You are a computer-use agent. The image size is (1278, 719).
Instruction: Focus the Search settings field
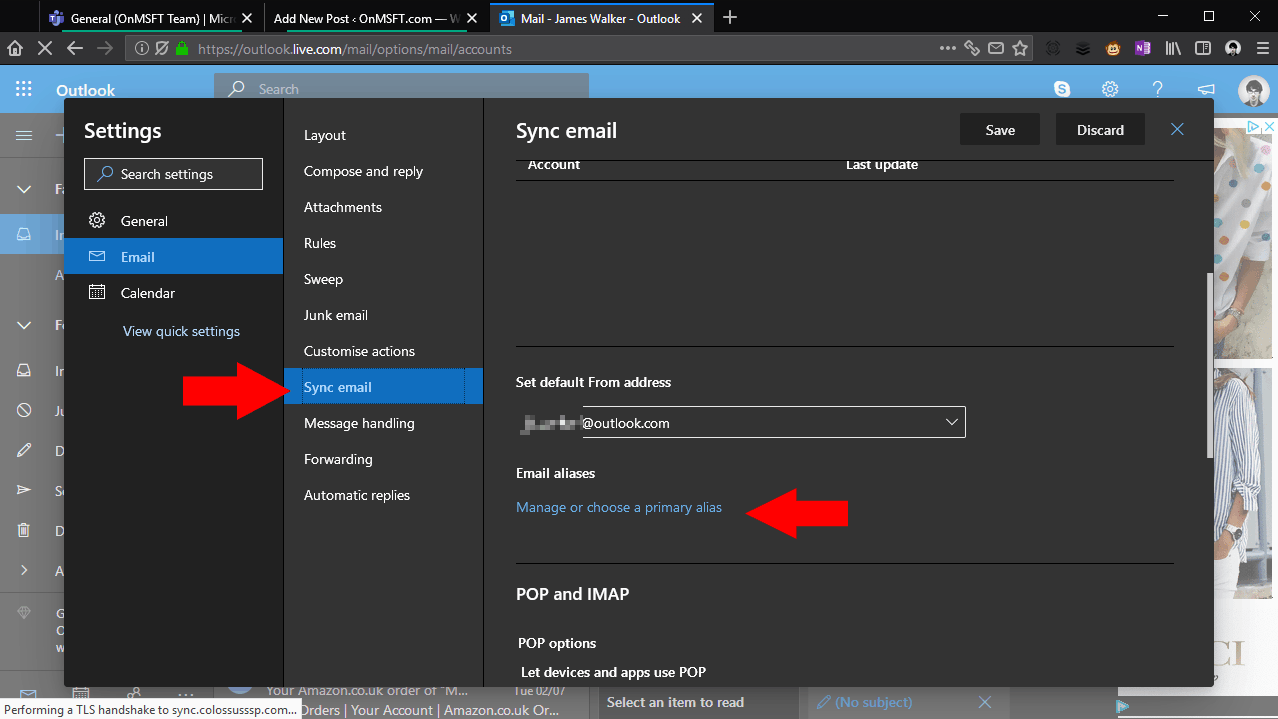pos(173,174)
